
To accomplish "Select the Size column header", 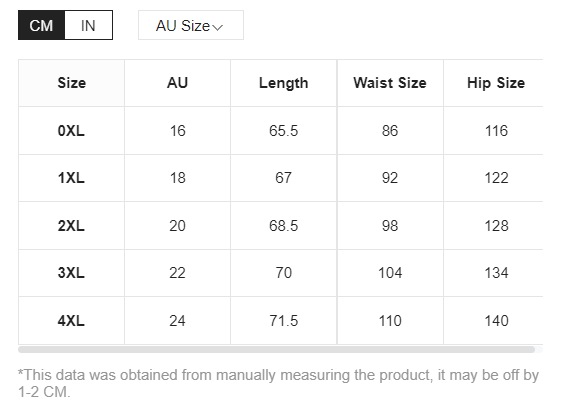I will pos(71,83).
